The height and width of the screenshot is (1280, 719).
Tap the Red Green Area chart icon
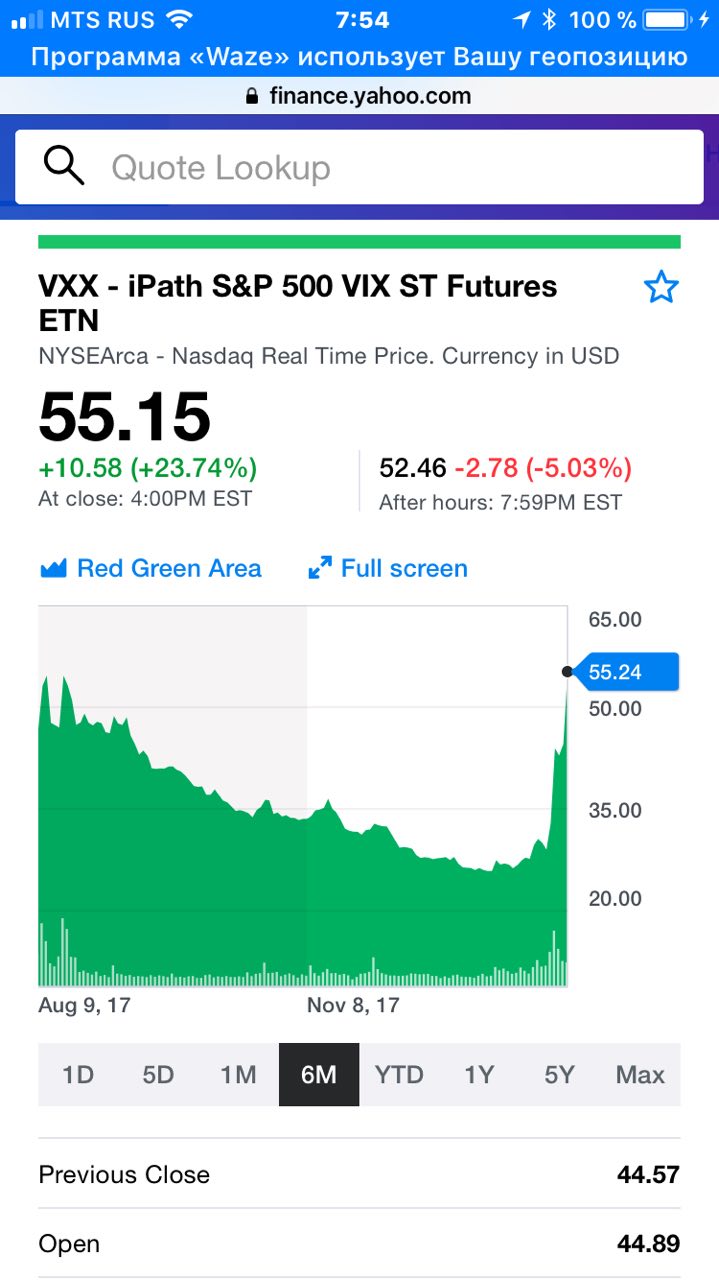(x=53, y=569)
